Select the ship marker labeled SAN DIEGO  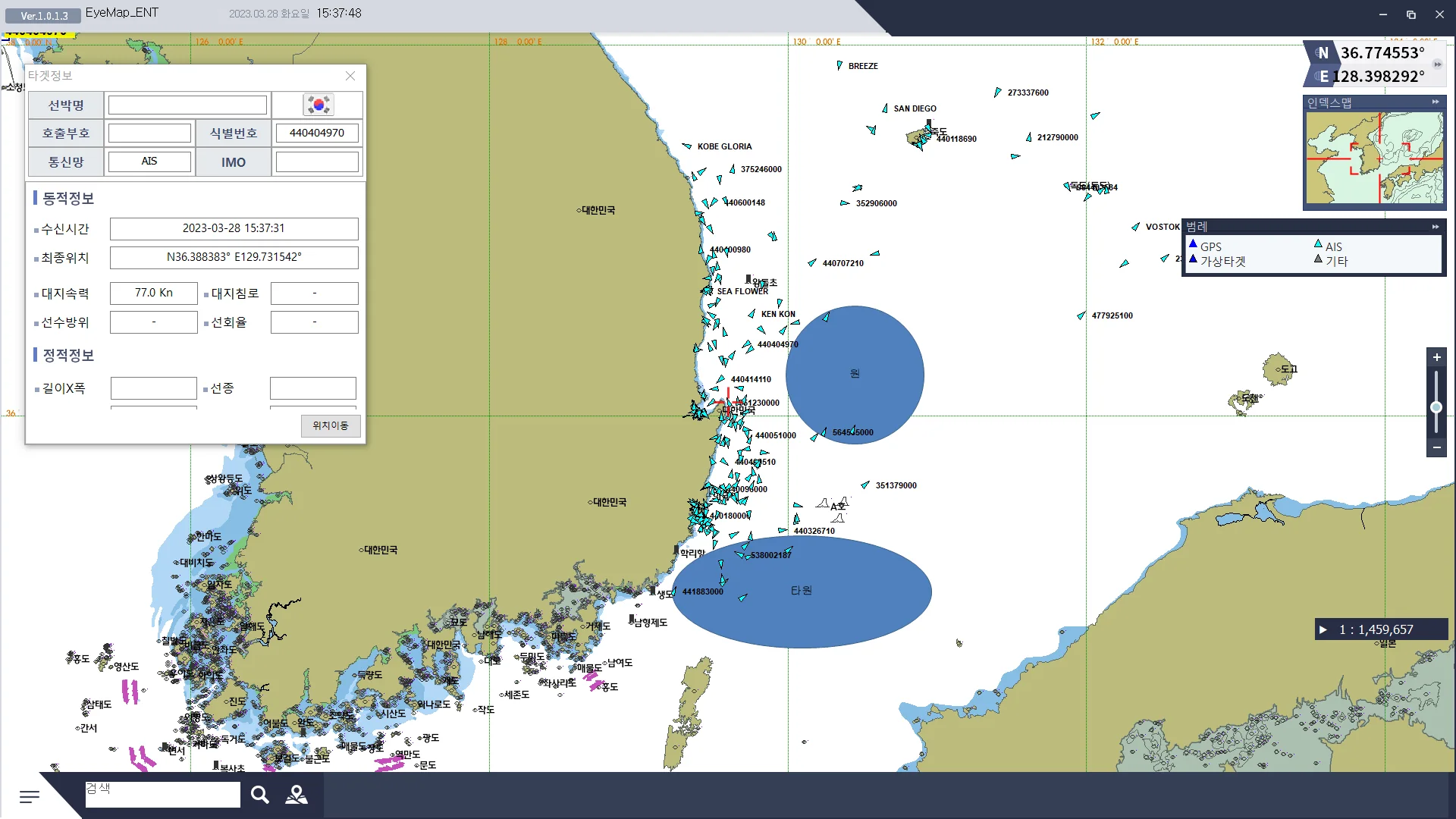pos(885,108)
